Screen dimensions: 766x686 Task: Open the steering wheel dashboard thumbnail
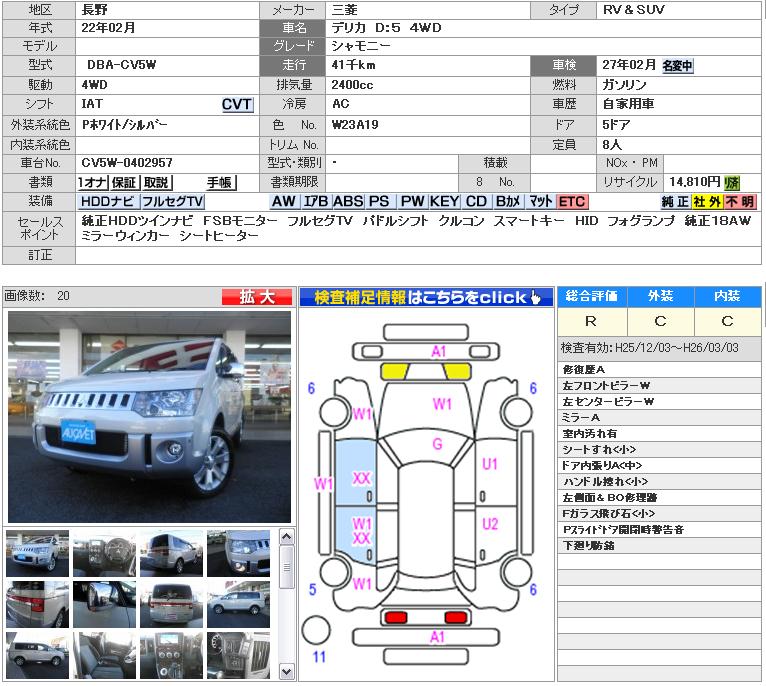coord(104,553)
